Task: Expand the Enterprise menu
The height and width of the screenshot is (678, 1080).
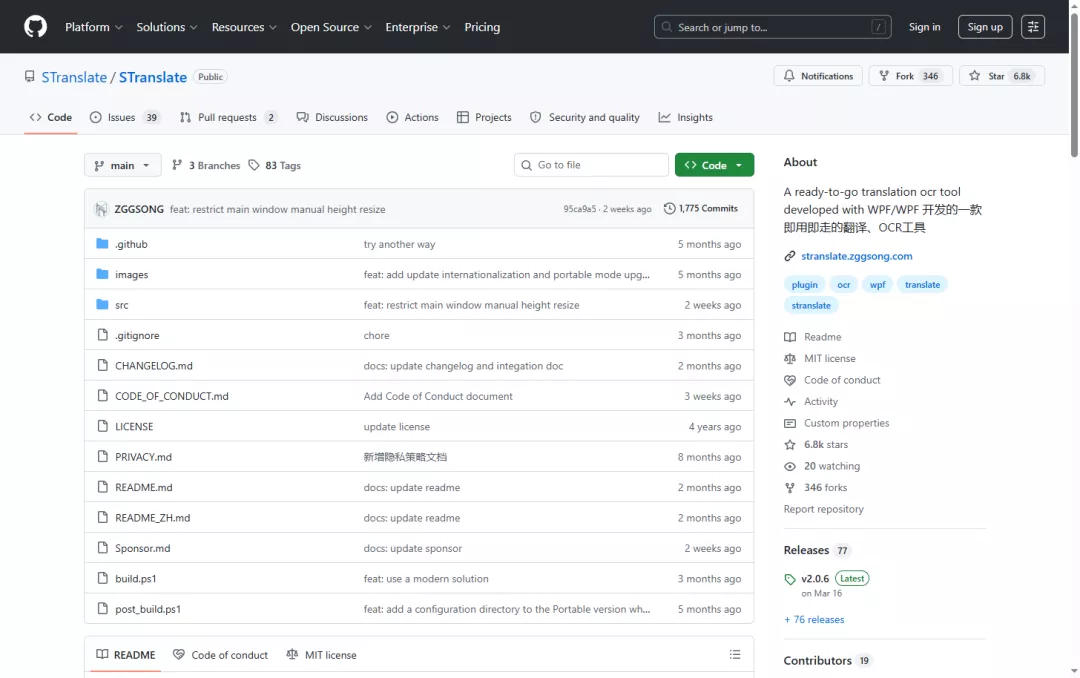Action: (417, 27)
